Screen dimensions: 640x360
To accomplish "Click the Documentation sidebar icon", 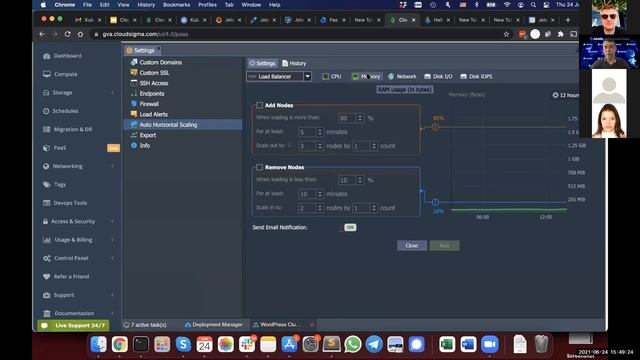I will (47, 313).
